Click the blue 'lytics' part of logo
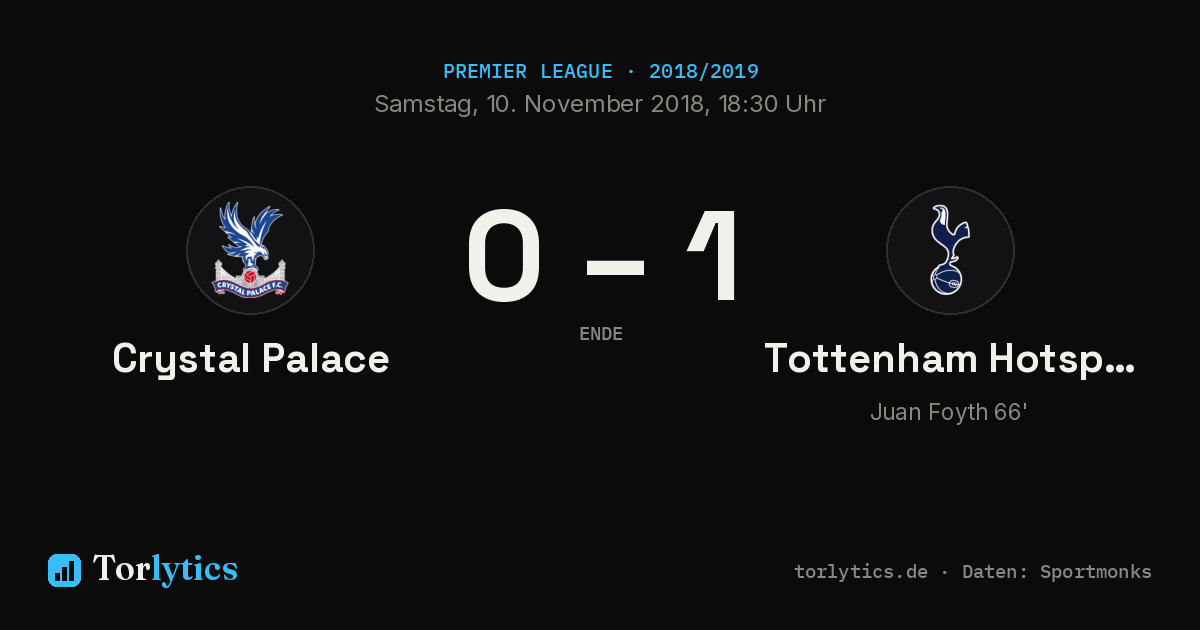 click(x=194, y=569)
